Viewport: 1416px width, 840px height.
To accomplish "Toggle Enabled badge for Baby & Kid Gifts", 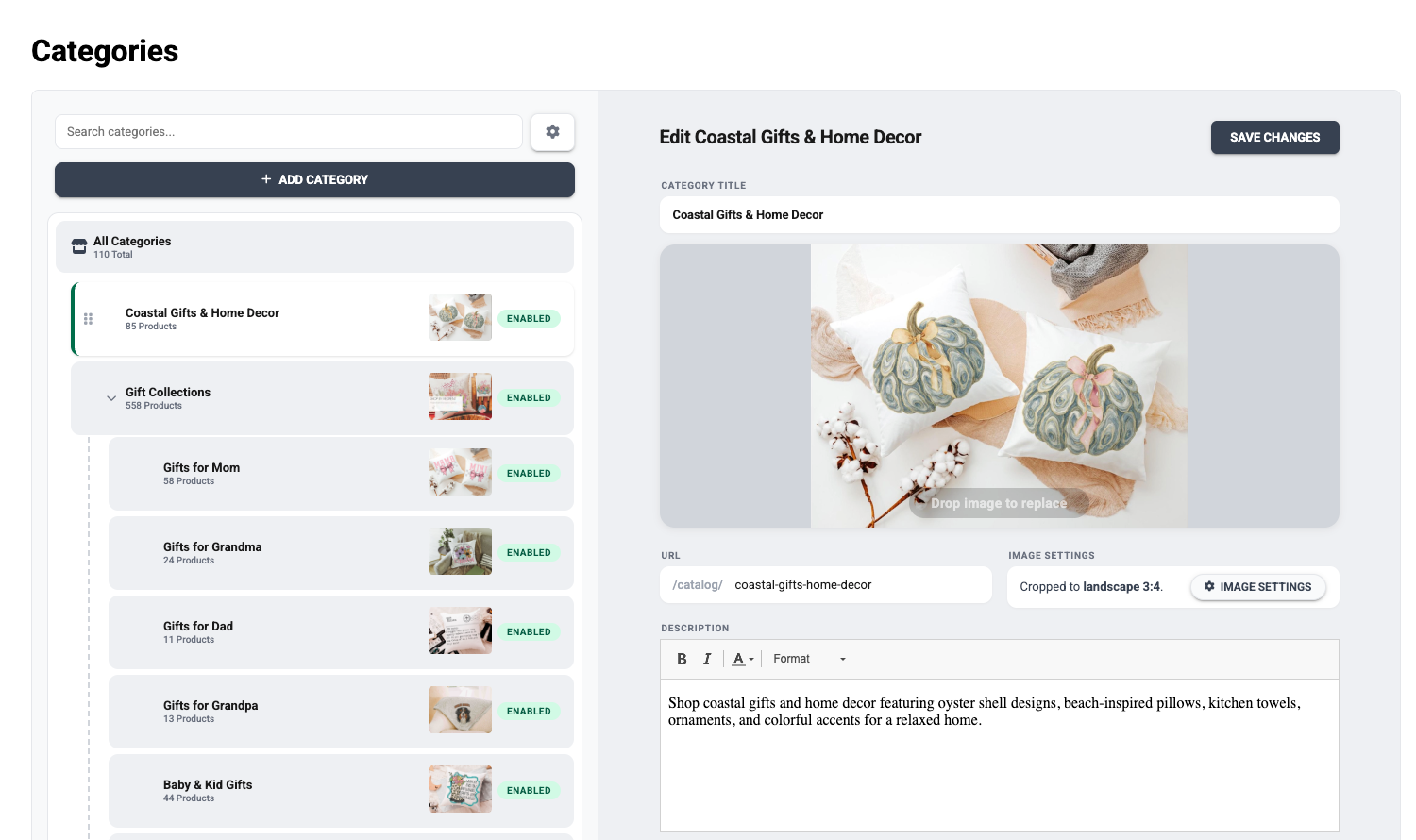I will [x=529, y=791].
